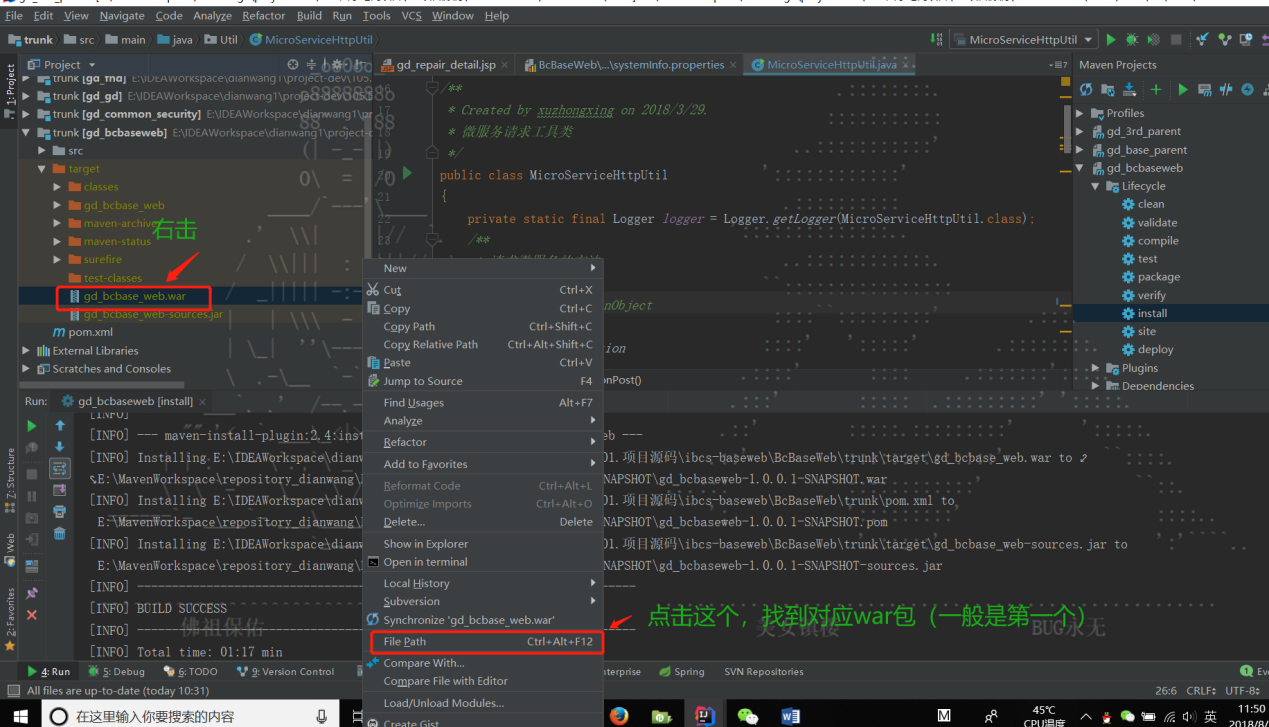Switch to systemInfo.properties editor tab

tap(630, 65)
